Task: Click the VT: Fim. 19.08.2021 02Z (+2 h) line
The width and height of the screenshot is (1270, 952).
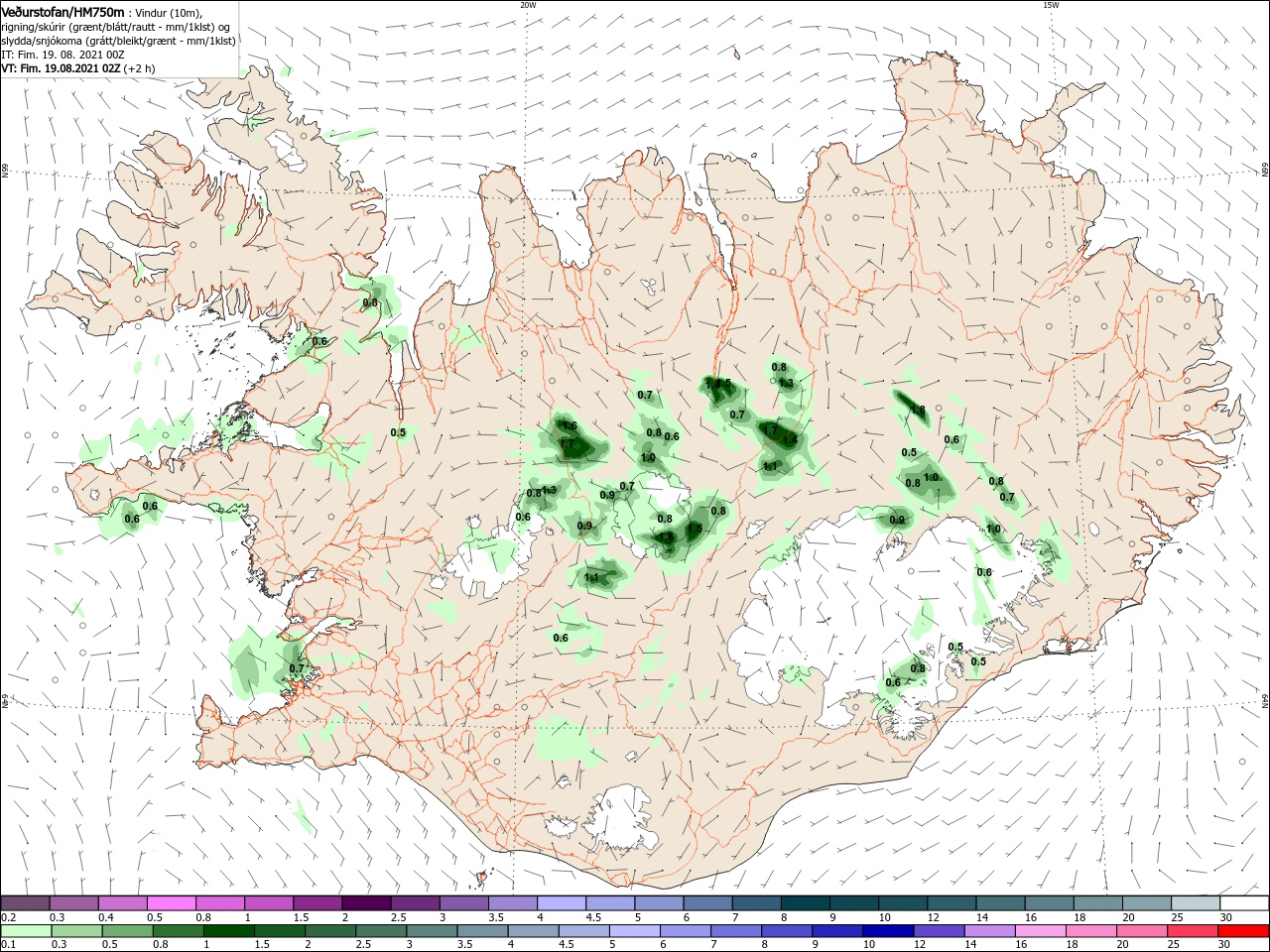Action: 78,68
